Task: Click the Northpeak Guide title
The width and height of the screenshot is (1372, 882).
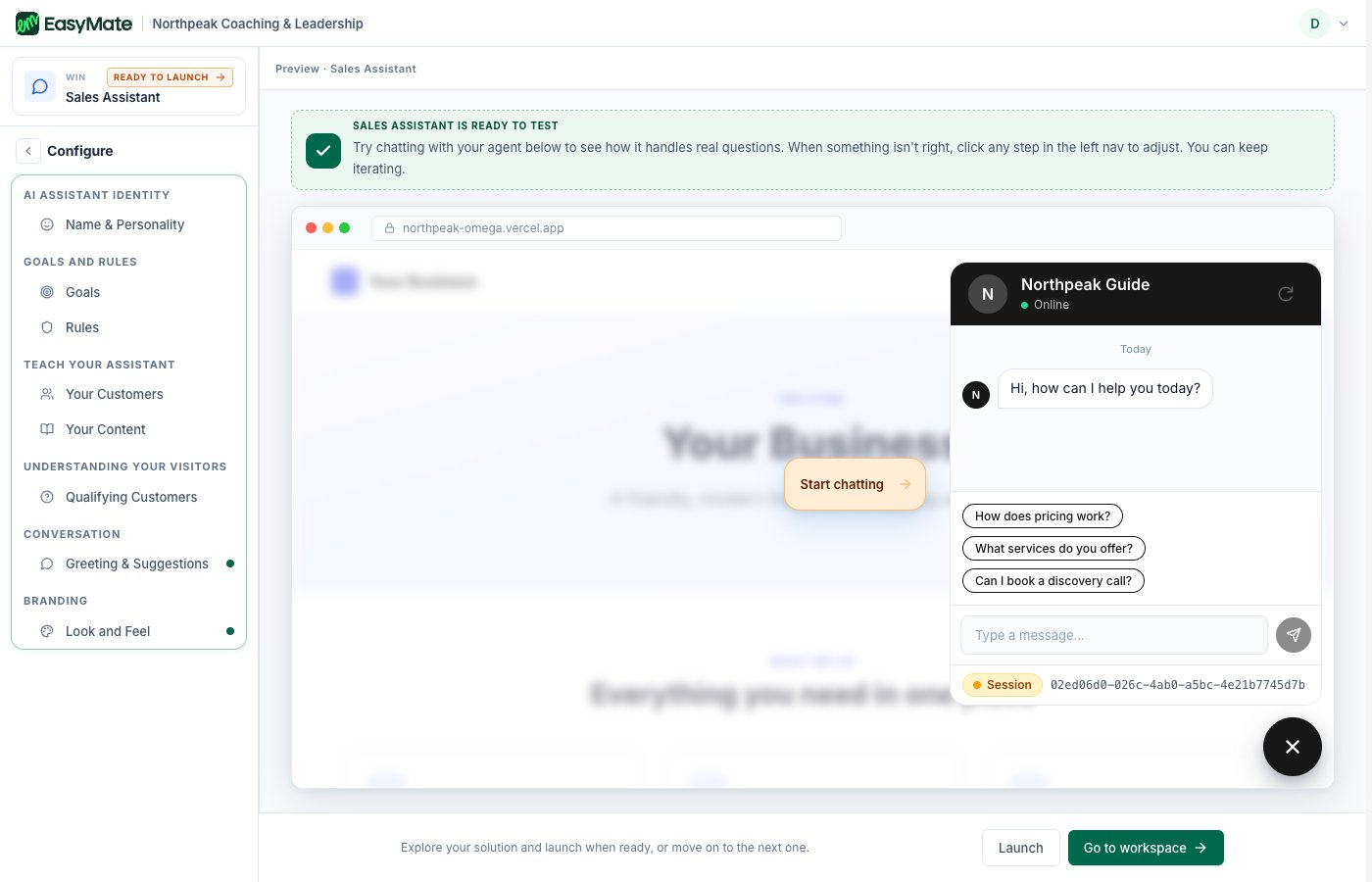Action: [1085, 284]
